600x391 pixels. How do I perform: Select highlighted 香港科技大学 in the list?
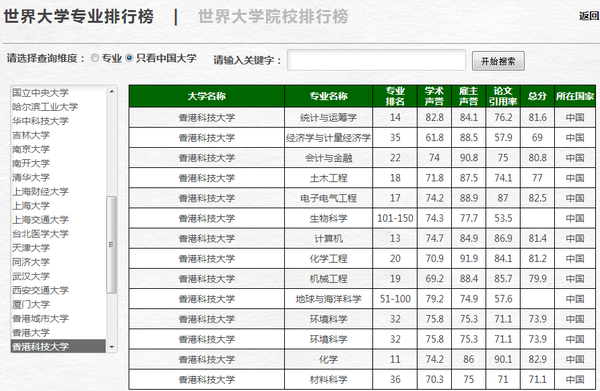pyautogui.click(x=58, y=347)
